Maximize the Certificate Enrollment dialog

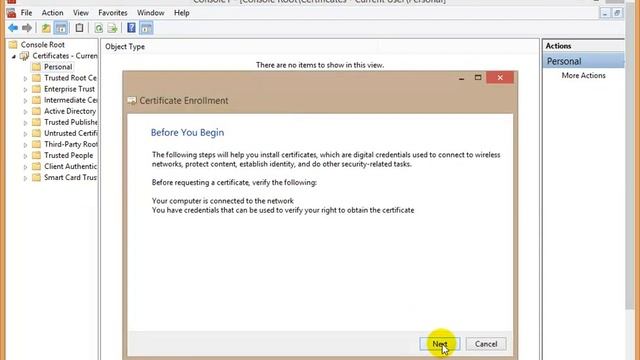(x=478, y=77)
